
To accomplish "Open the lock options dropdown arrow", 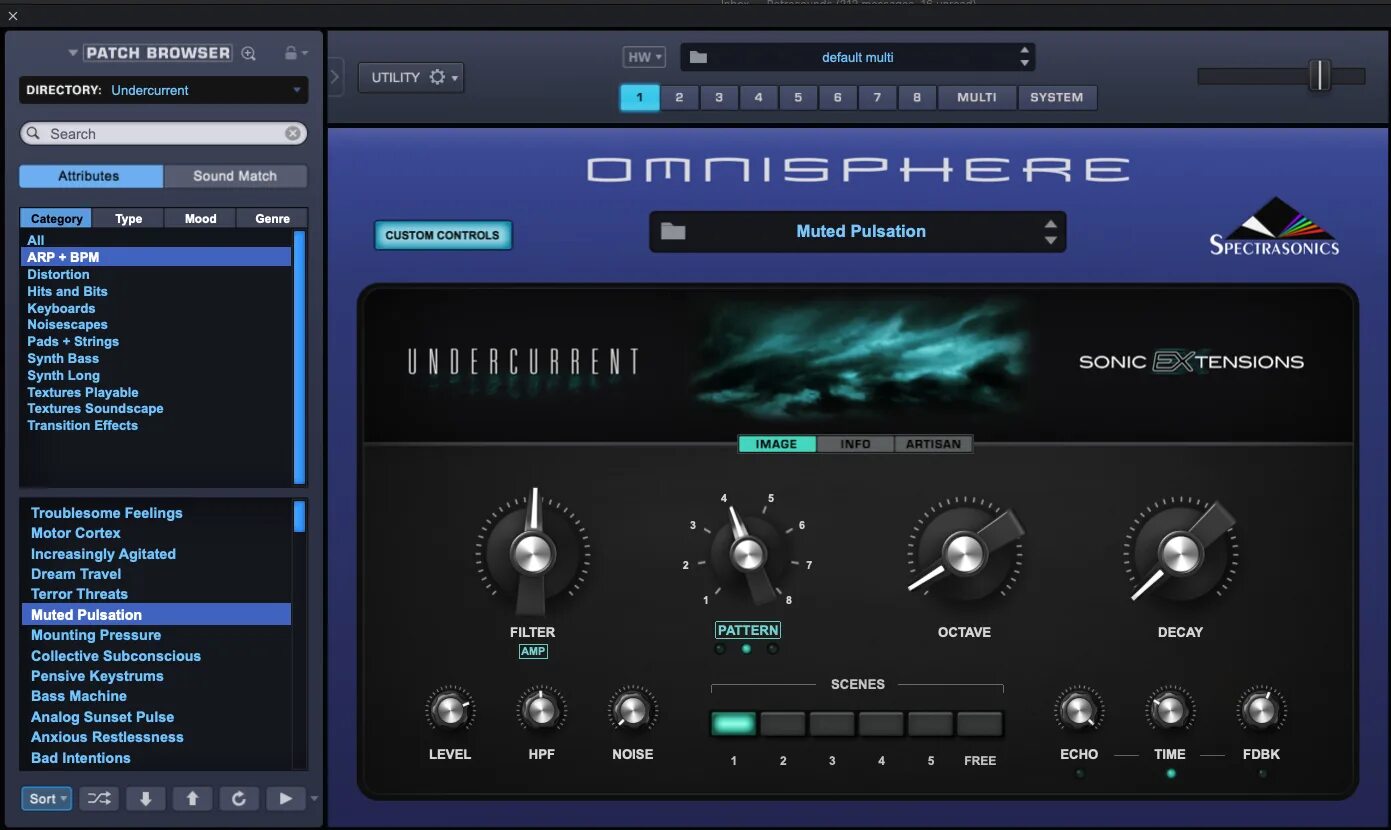I will tap(305, 53).
